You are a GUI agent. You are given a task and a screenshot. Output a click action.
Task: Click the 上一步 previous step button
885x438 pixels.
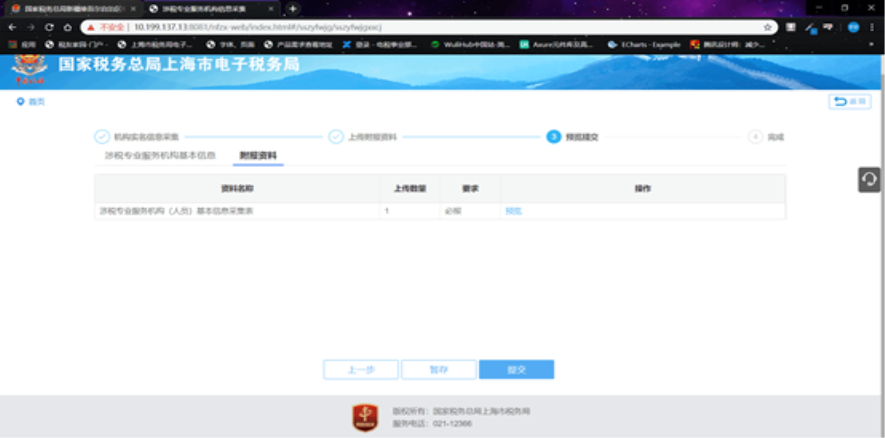(x=361, y=370)
